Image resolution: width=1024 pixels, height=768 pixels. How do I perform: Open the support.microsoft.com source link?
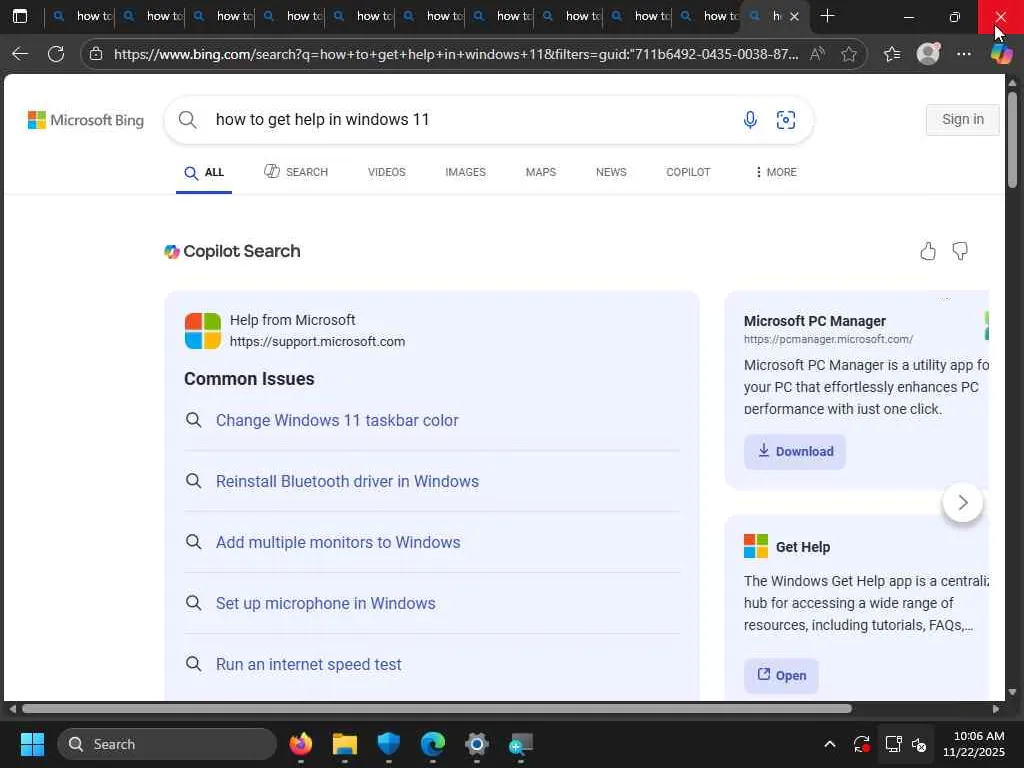pyautogui.click(x=317, y=342)
